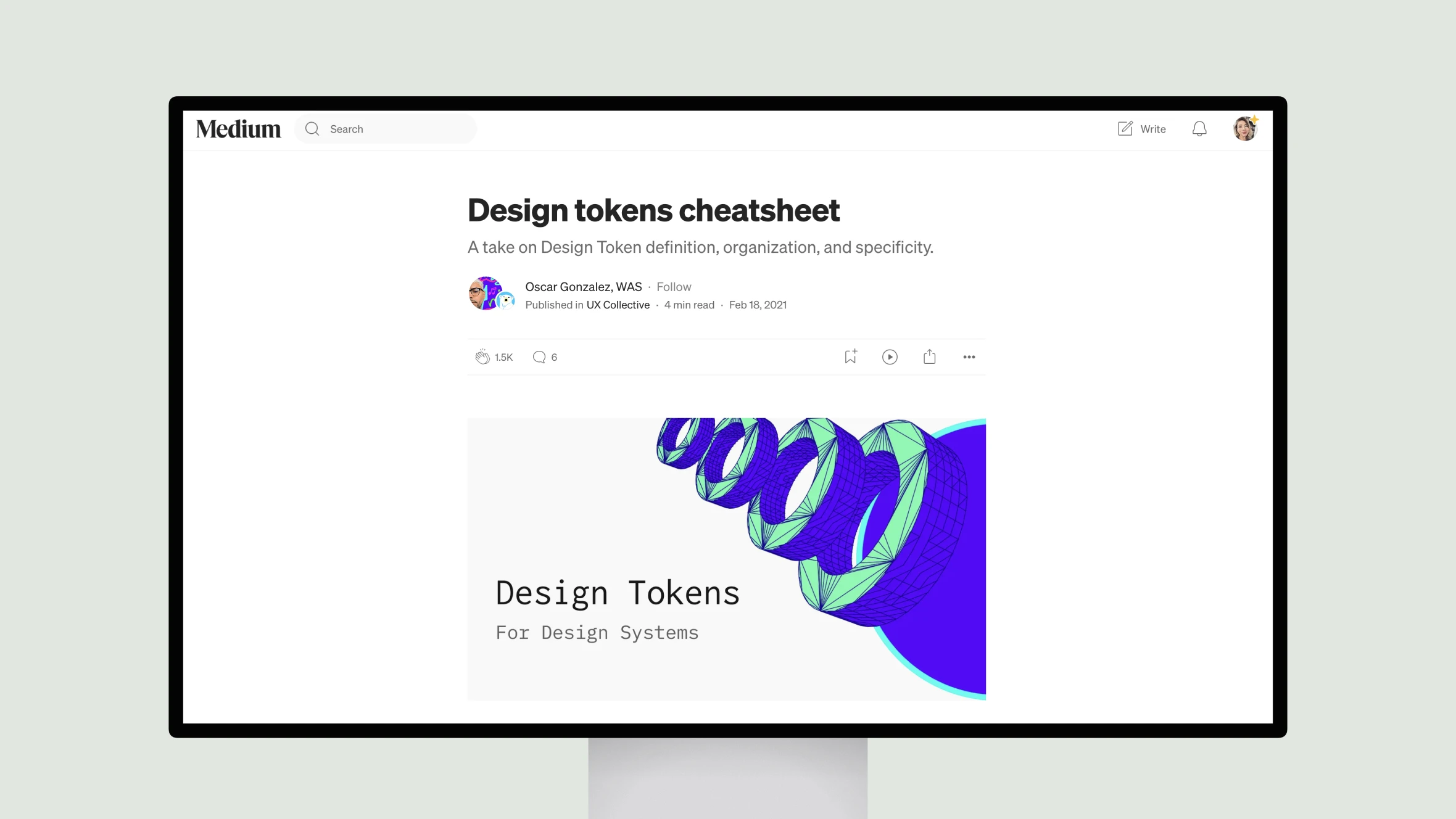Screen dimensions: 1456x819
Task: Click the more options ellipsis icon
Action: tap(969, 357)
